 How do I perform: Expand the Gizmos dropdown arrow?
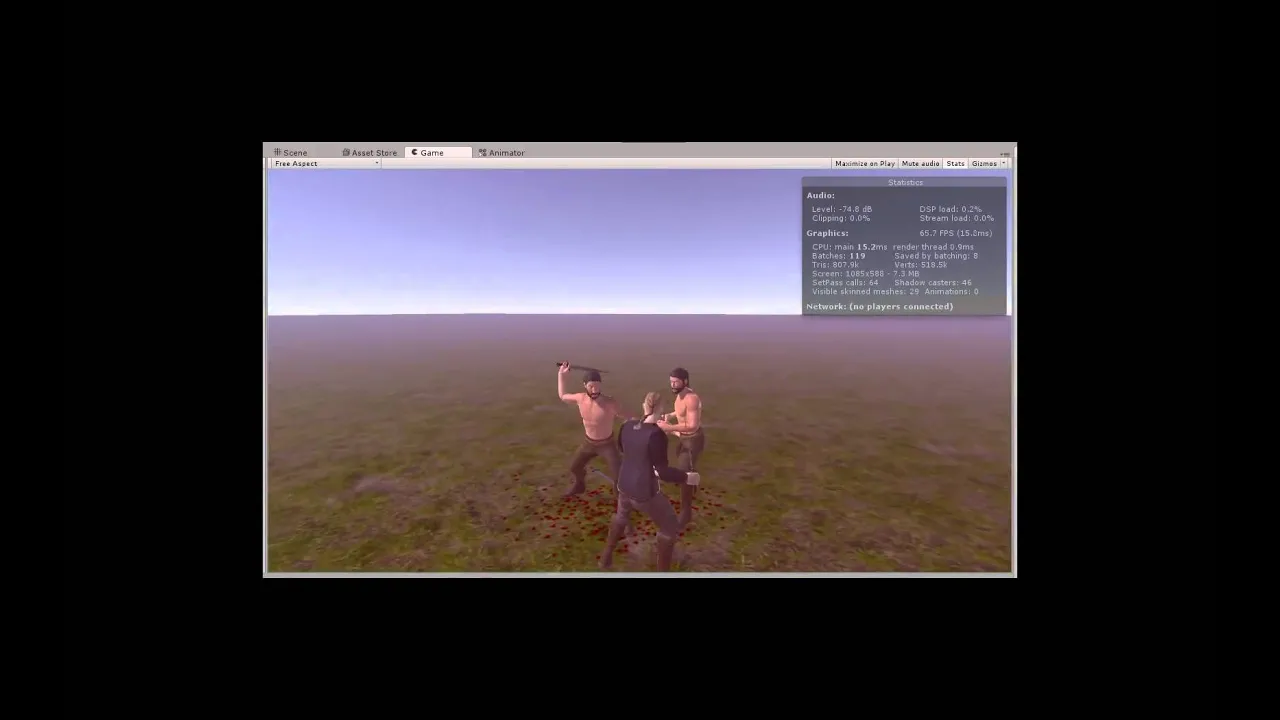tap(1003, 164)
